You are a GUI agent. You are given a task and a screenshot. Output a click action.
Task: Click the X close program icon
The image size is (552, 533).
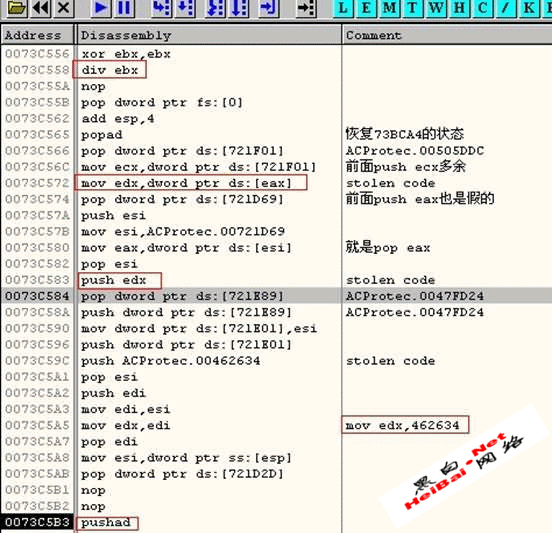[63, 7]
